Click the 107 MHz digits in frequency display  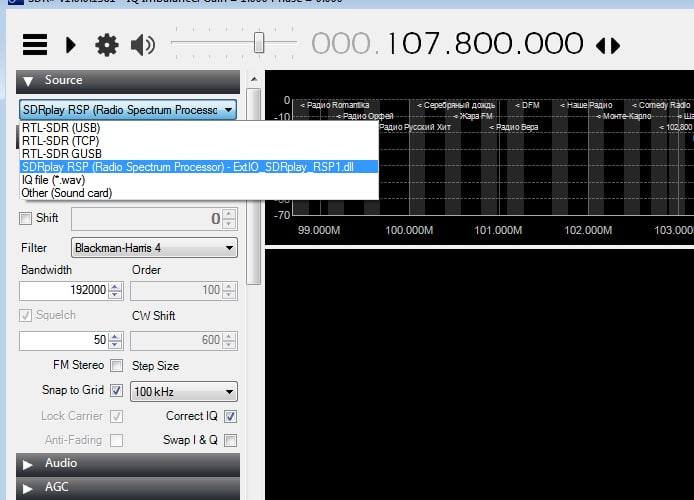point(413,44)
